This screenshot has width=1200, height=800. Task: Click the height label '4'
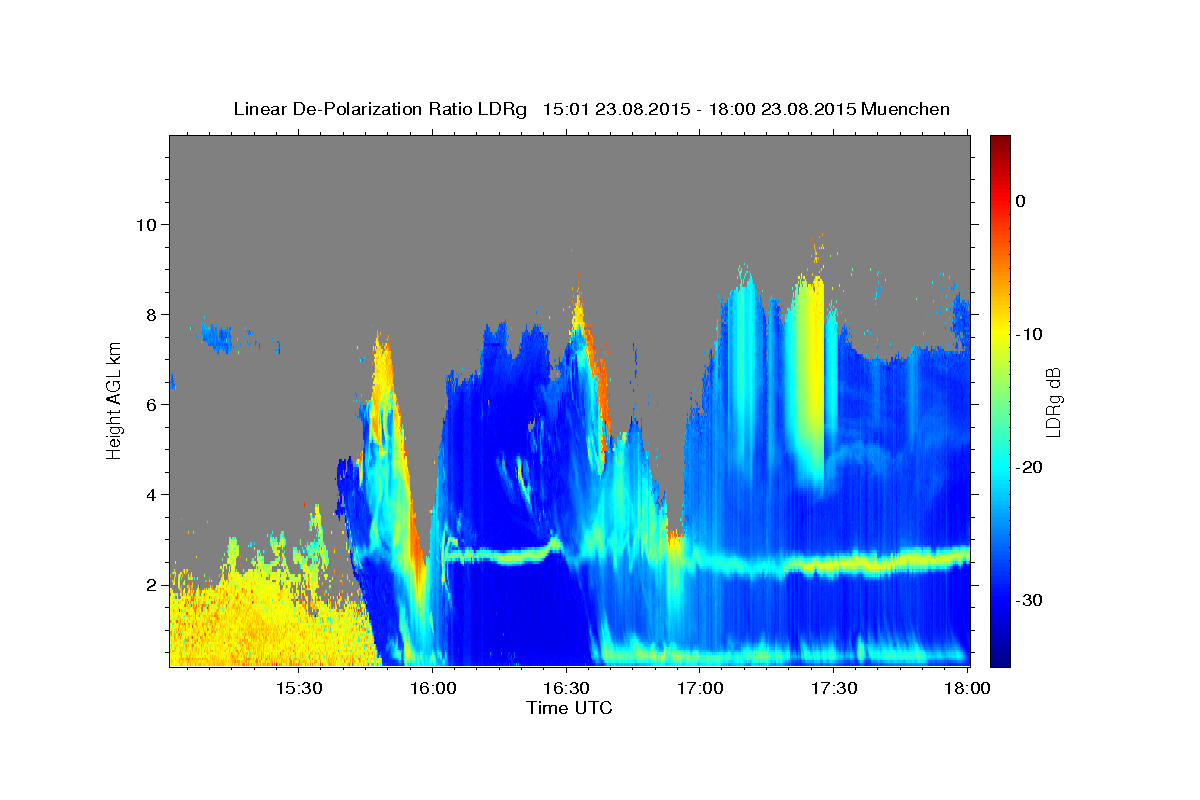point(154,494)
